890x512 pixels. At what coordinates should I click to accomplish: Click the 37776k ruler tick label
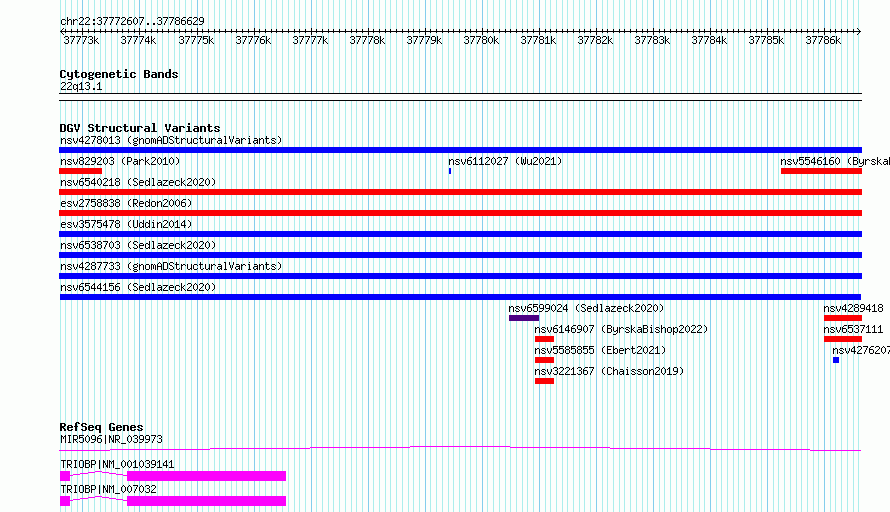pos(253,41)
